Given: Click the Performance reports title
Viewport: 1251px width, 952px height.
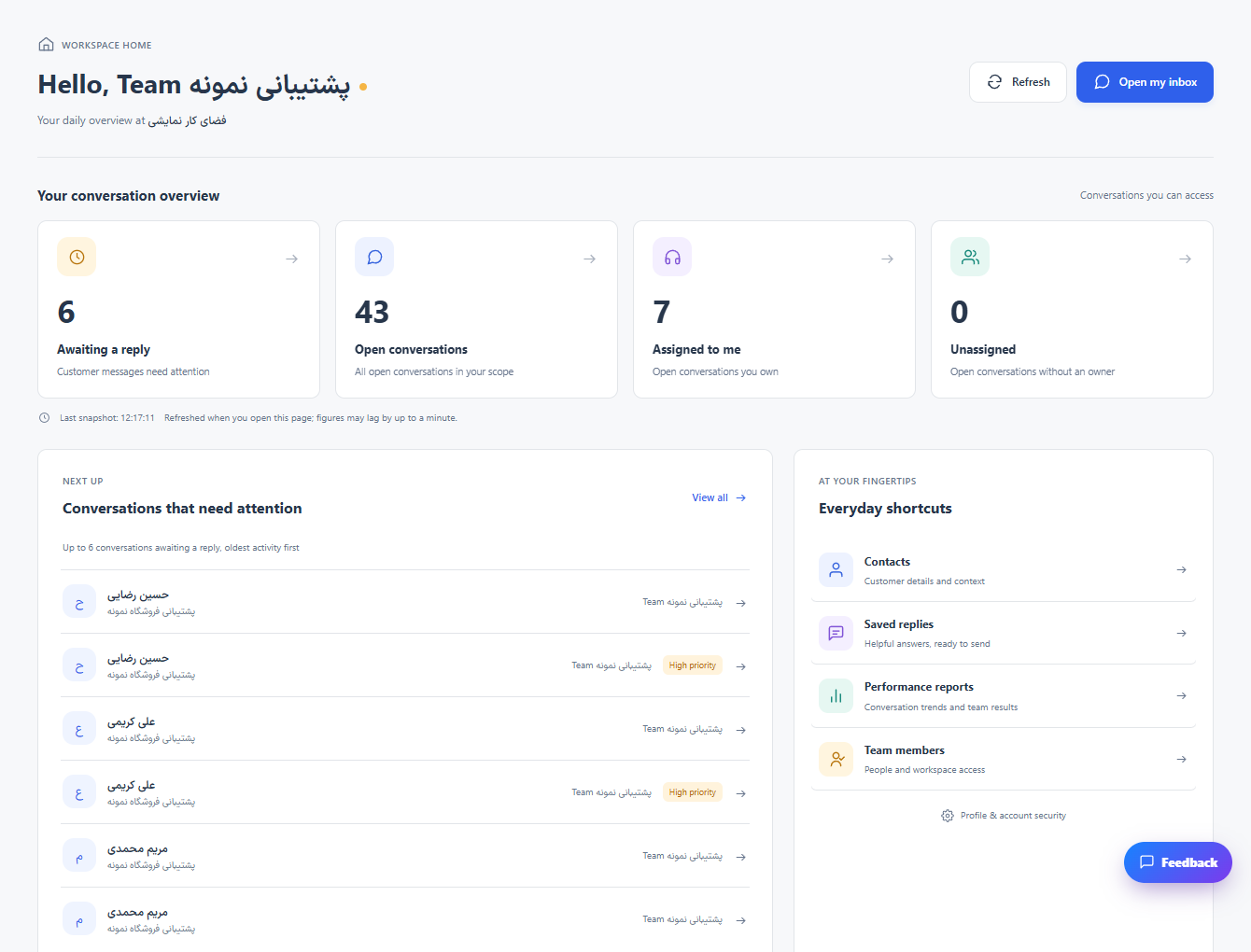Looking at the screenshot, I should pyautogui.click(x=919, y=687).
